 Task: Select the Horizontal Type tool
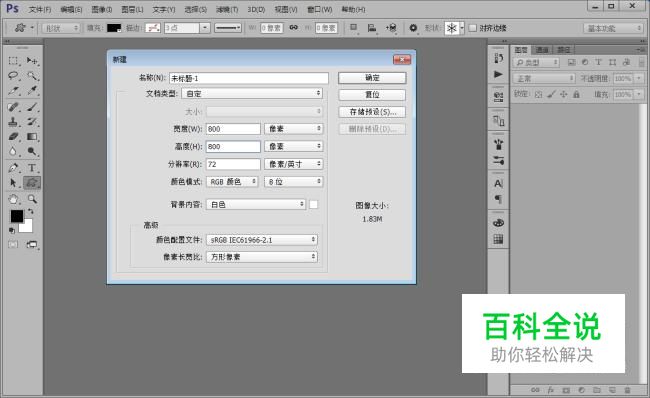click(x=32, y=168)
